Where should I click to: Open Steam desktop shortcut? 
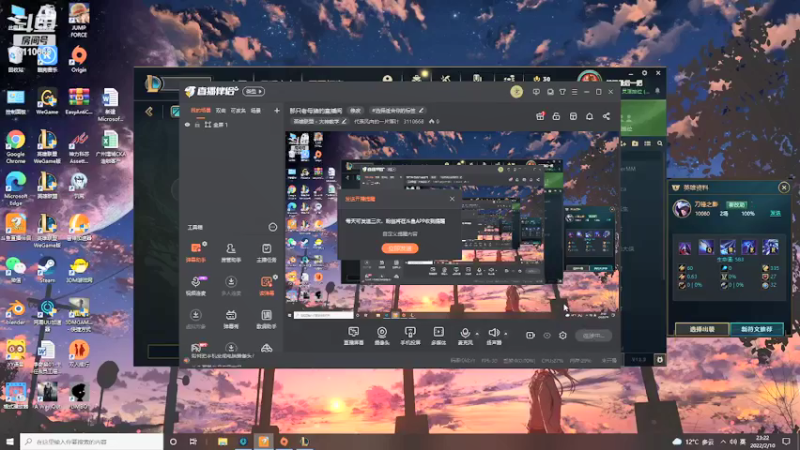tap(47, 270)
